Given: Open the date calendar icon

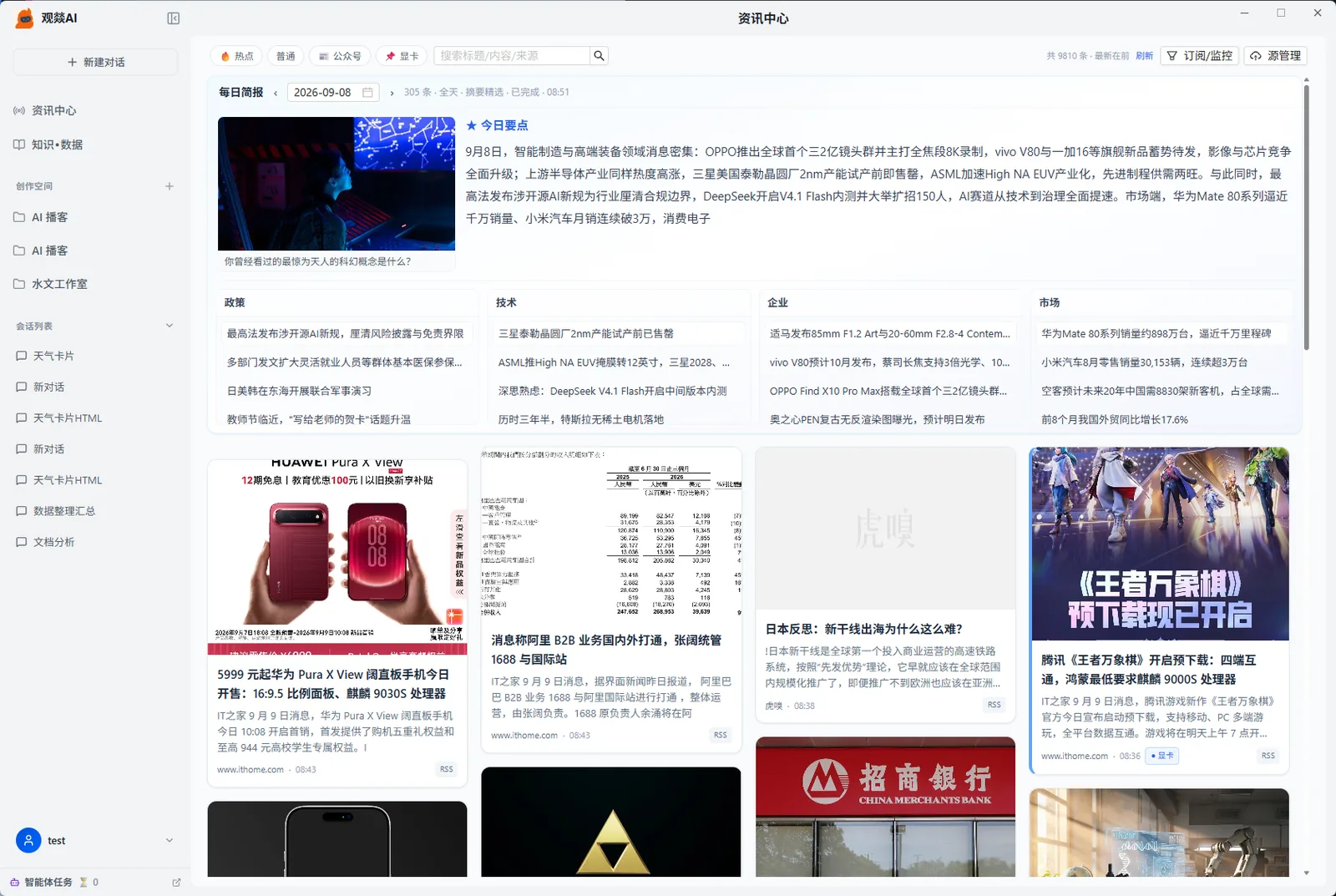Looking at the screenshot, I should click(x=367, y=93).
